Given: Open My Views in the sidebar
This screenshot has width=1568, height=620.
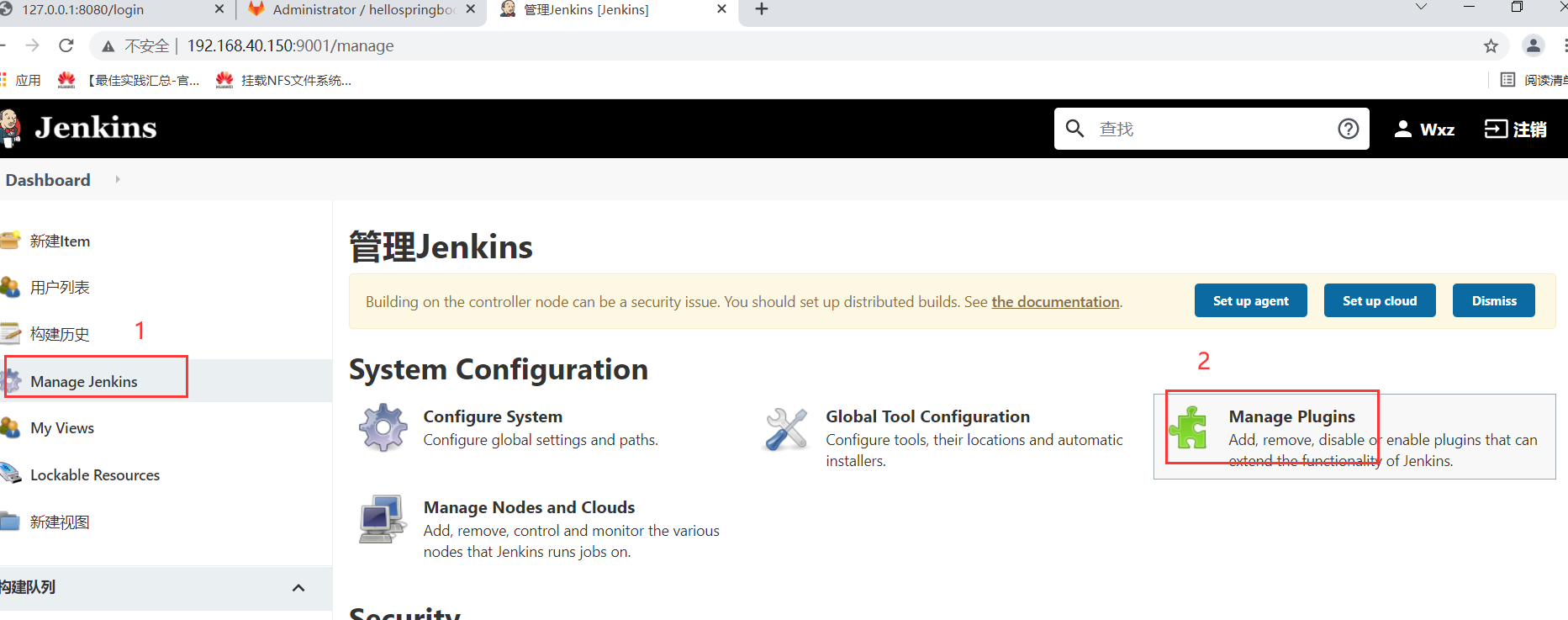Looking at the screenshot, I should [62, 428].
